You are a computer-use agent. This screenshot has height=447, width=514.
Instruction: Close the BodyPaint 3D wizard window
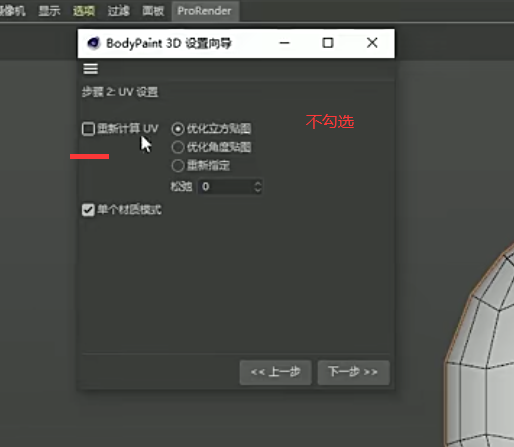372,43
